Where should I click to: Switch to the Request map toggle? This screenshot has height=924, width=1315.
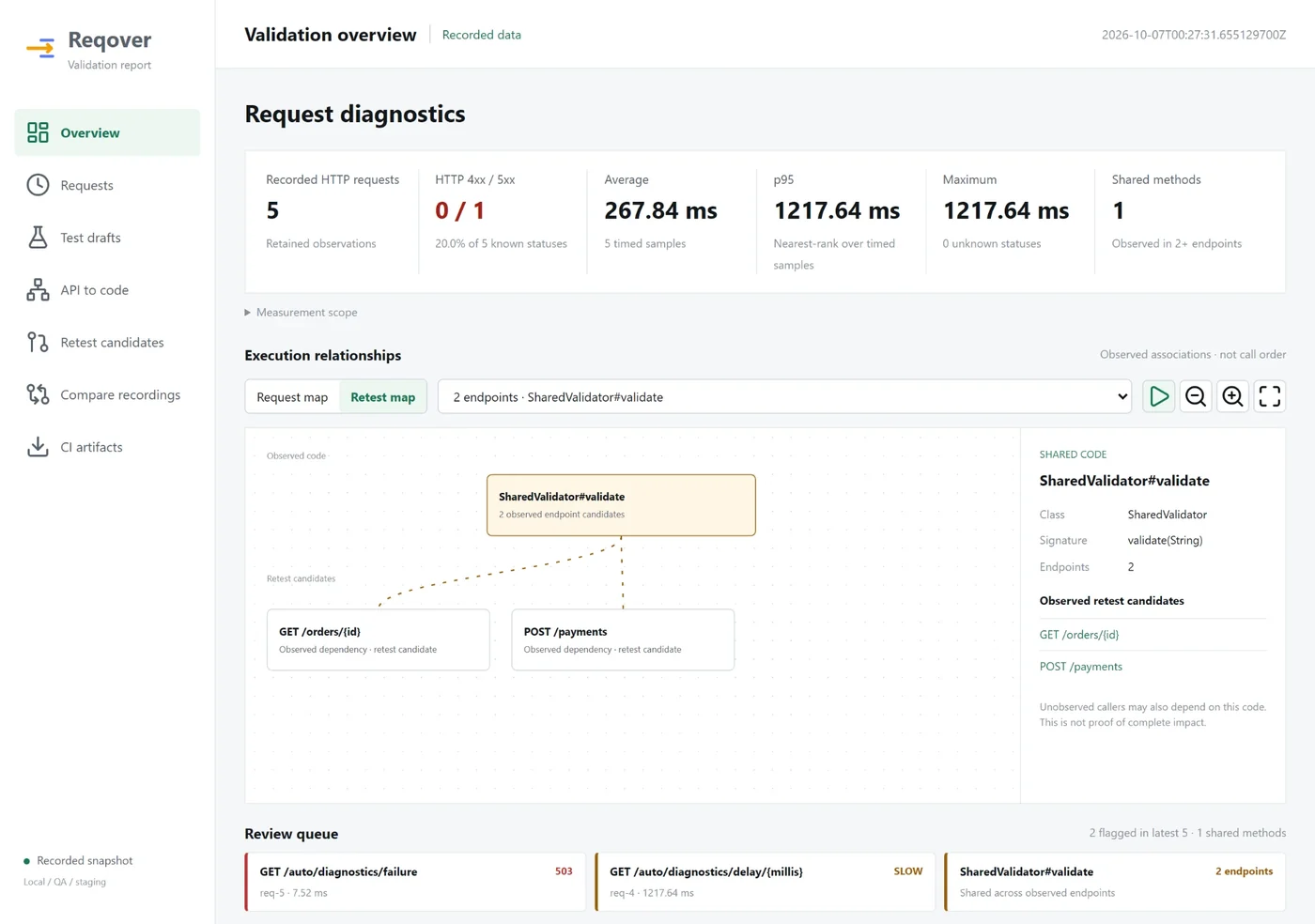click(x=292, y=397)
